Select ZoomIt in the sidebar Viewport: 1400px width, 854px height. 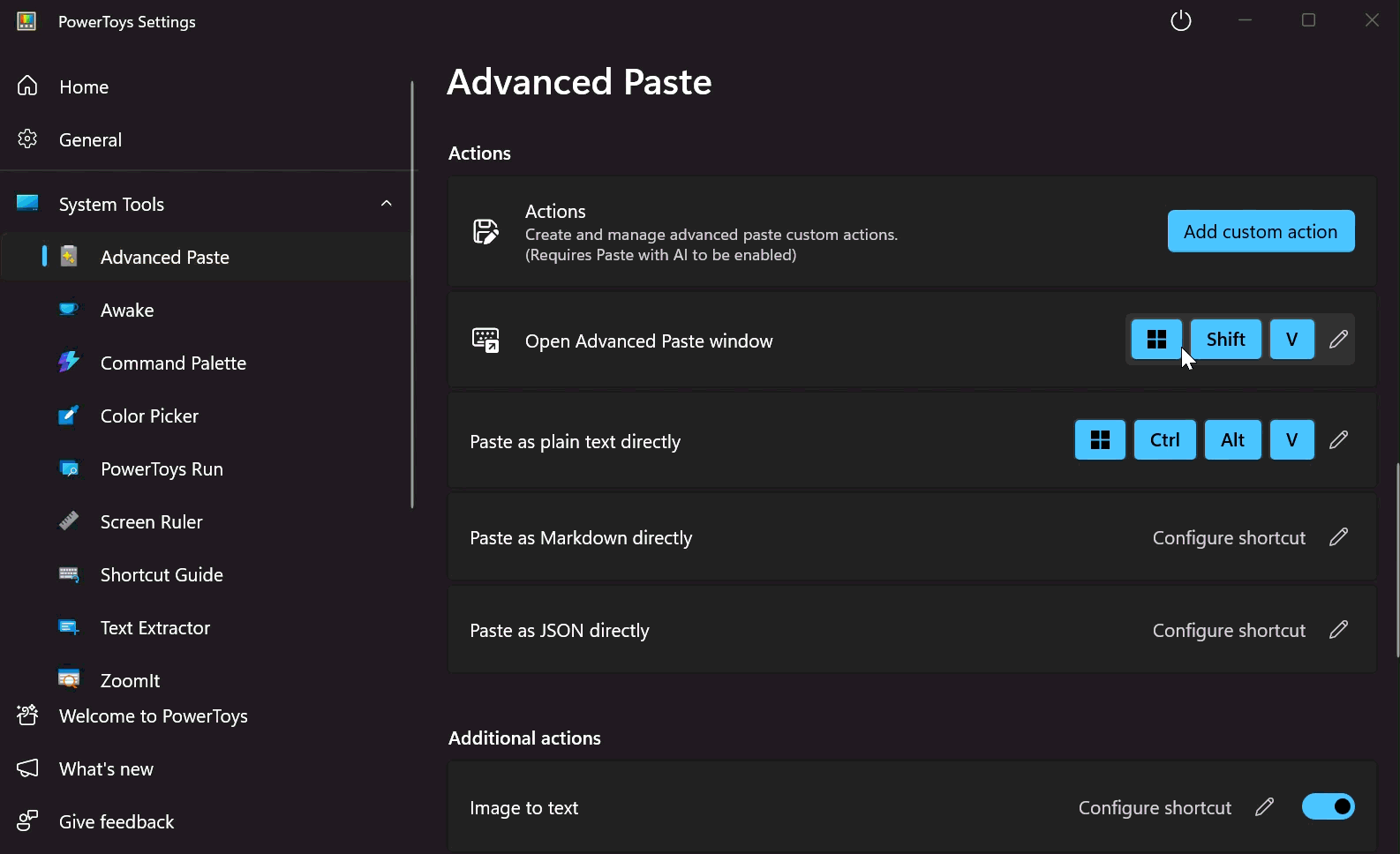(205, 680)
